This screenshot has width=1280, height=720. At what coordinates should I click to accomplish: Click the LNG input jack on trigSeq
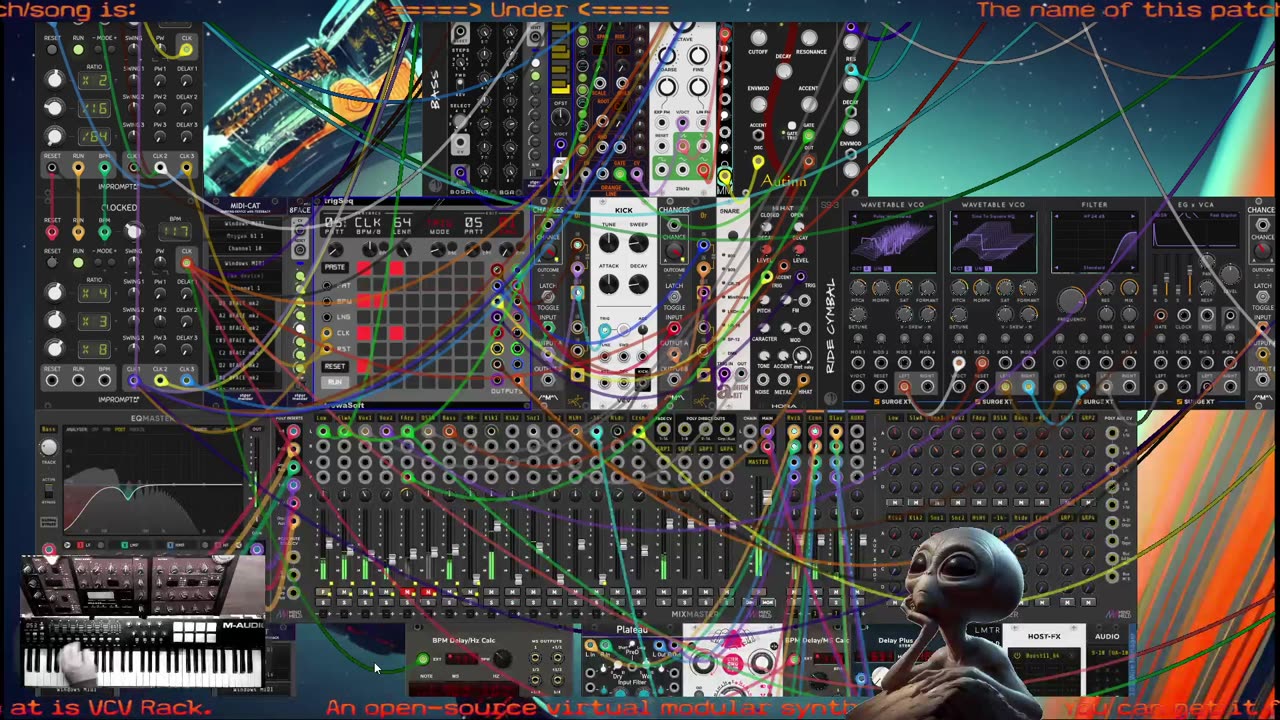(x=326, y=317)
